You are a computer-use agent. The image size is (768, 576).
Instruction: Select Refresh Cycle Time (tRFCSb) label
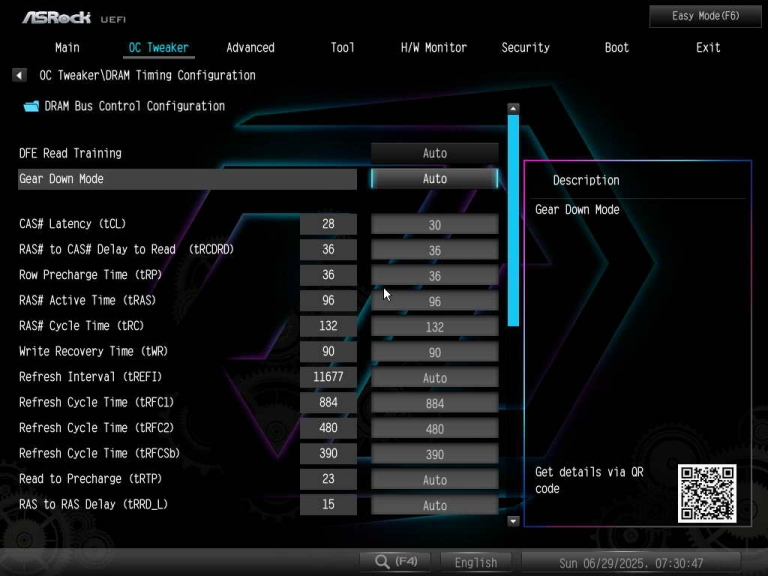(99, 453)
